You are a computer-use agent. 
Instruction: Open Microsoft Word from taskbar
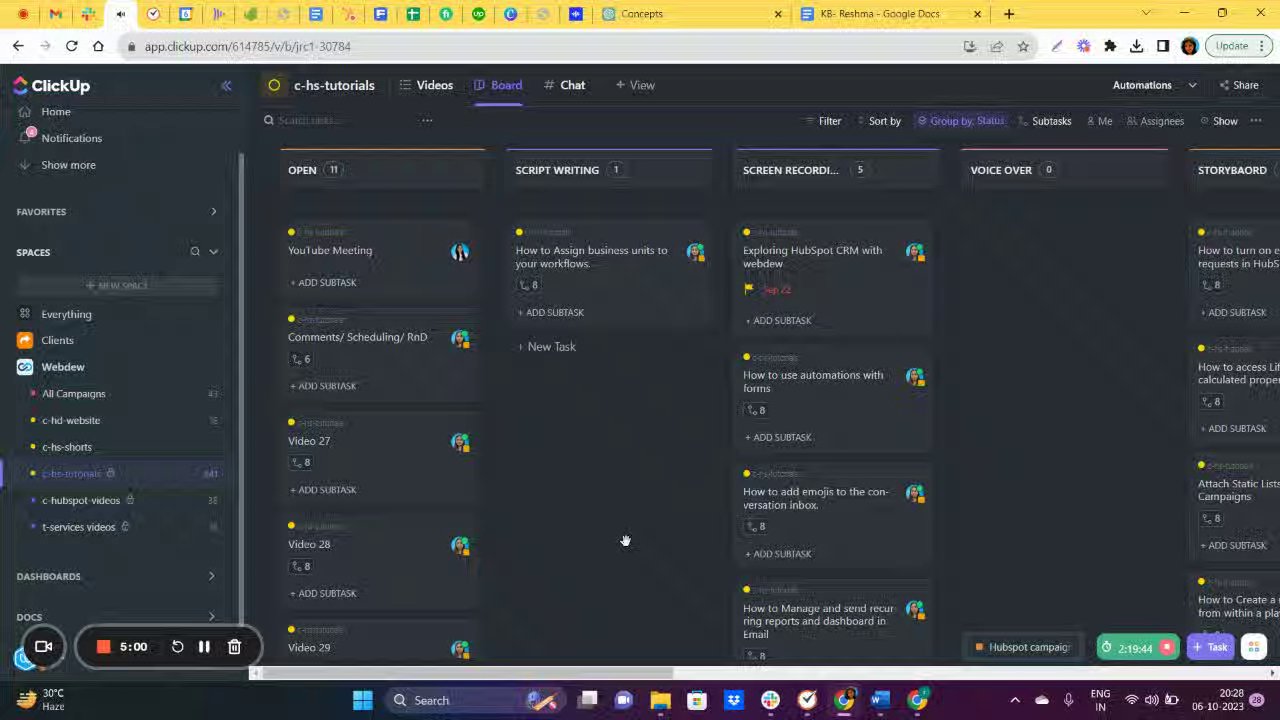coord(880,700)
